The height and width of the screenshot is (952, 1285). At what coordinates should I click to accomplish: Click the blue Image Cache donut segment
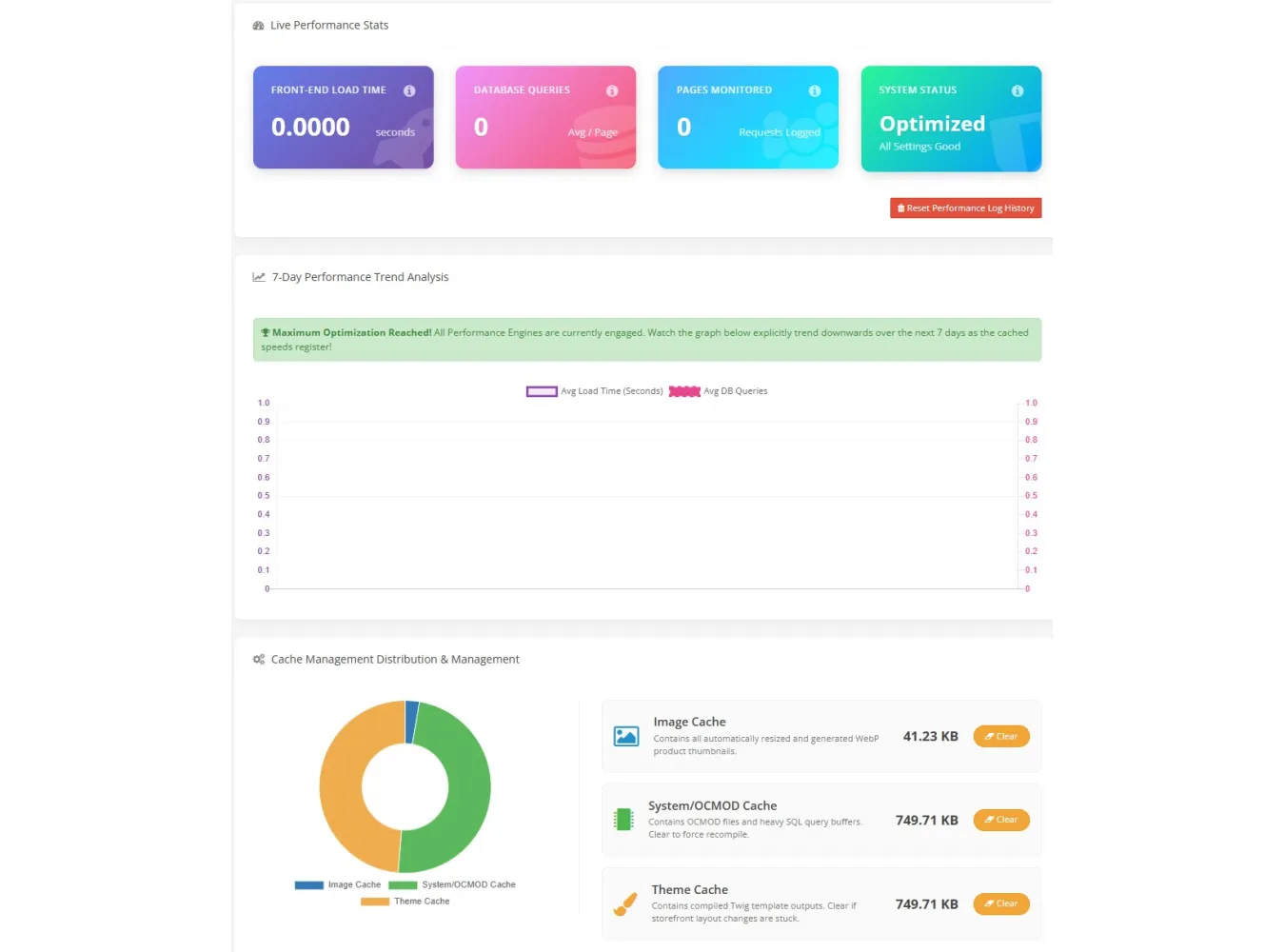click(411, 721)
